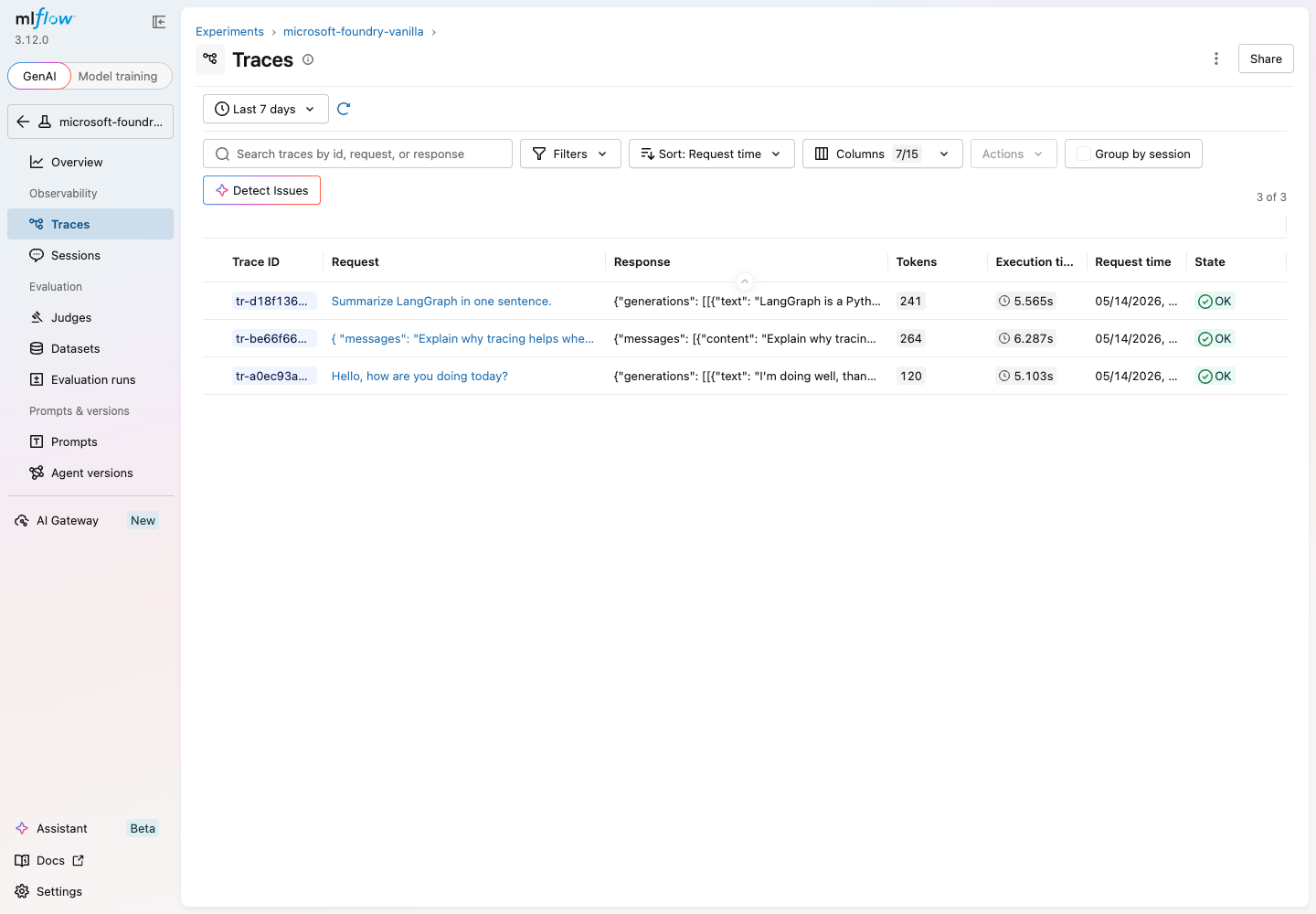Open the Last 7 days time range dropdown

[265, 109]
